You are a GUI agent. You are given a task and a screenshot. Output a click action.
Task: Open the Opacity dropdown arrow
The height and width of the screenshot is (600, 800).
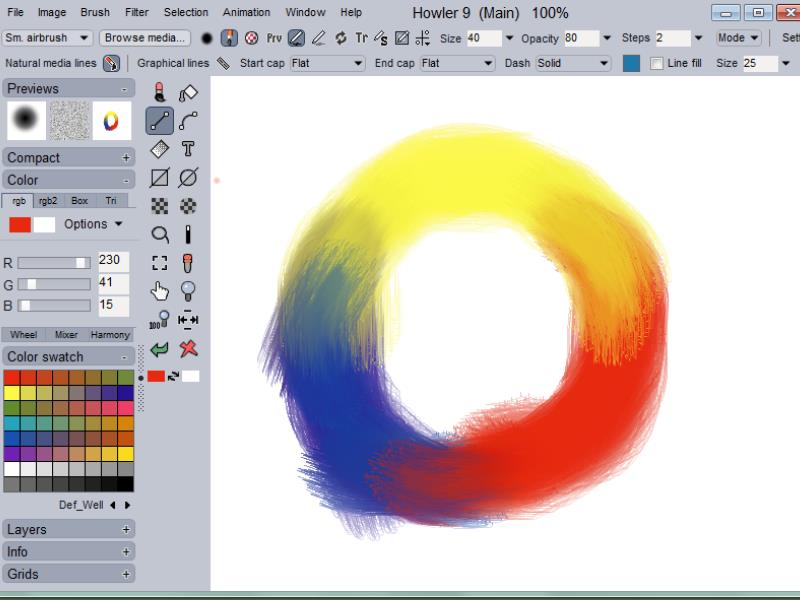pos(607,38)
